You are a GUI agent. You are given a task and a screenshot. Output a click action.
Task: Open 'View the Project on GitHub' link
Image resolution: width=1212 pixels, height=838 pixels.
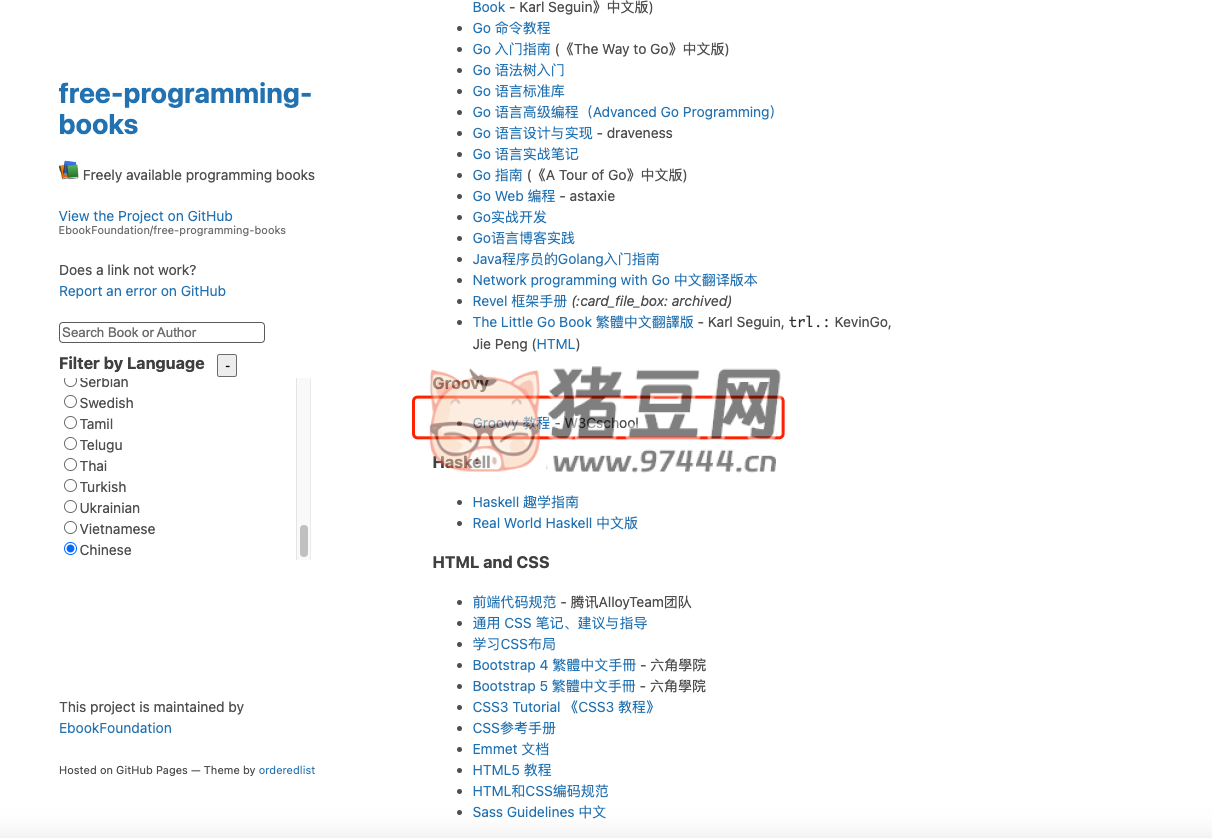coord(145,216)
